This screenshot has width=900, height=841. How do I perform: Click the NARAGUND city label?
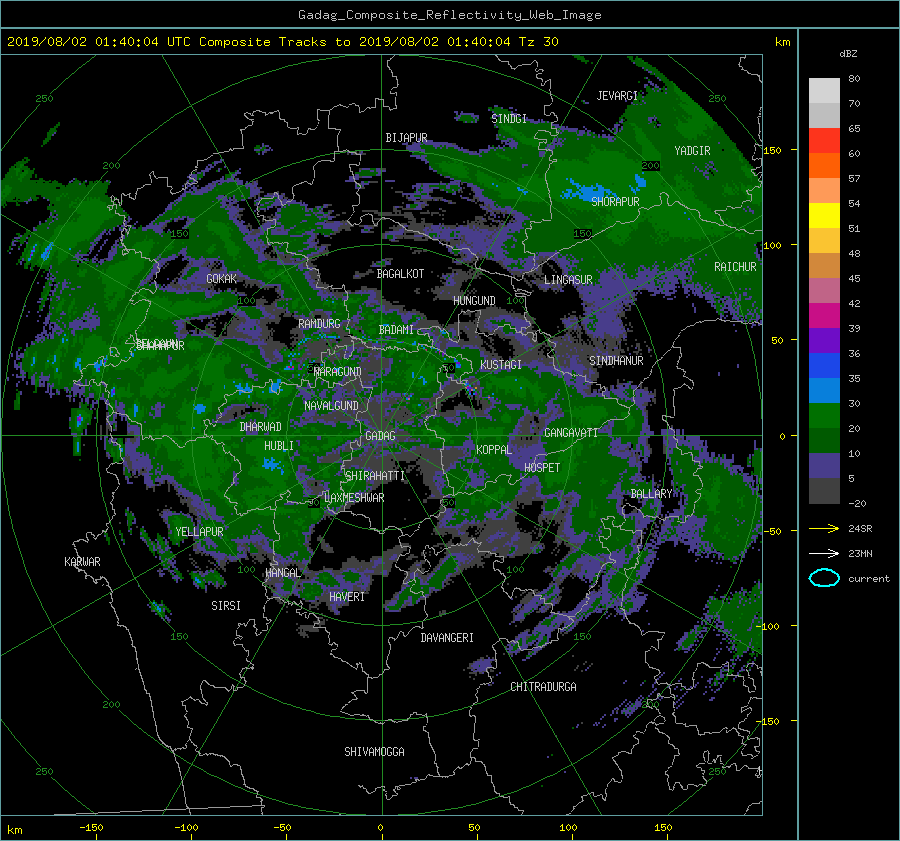[x=338, y=372]
